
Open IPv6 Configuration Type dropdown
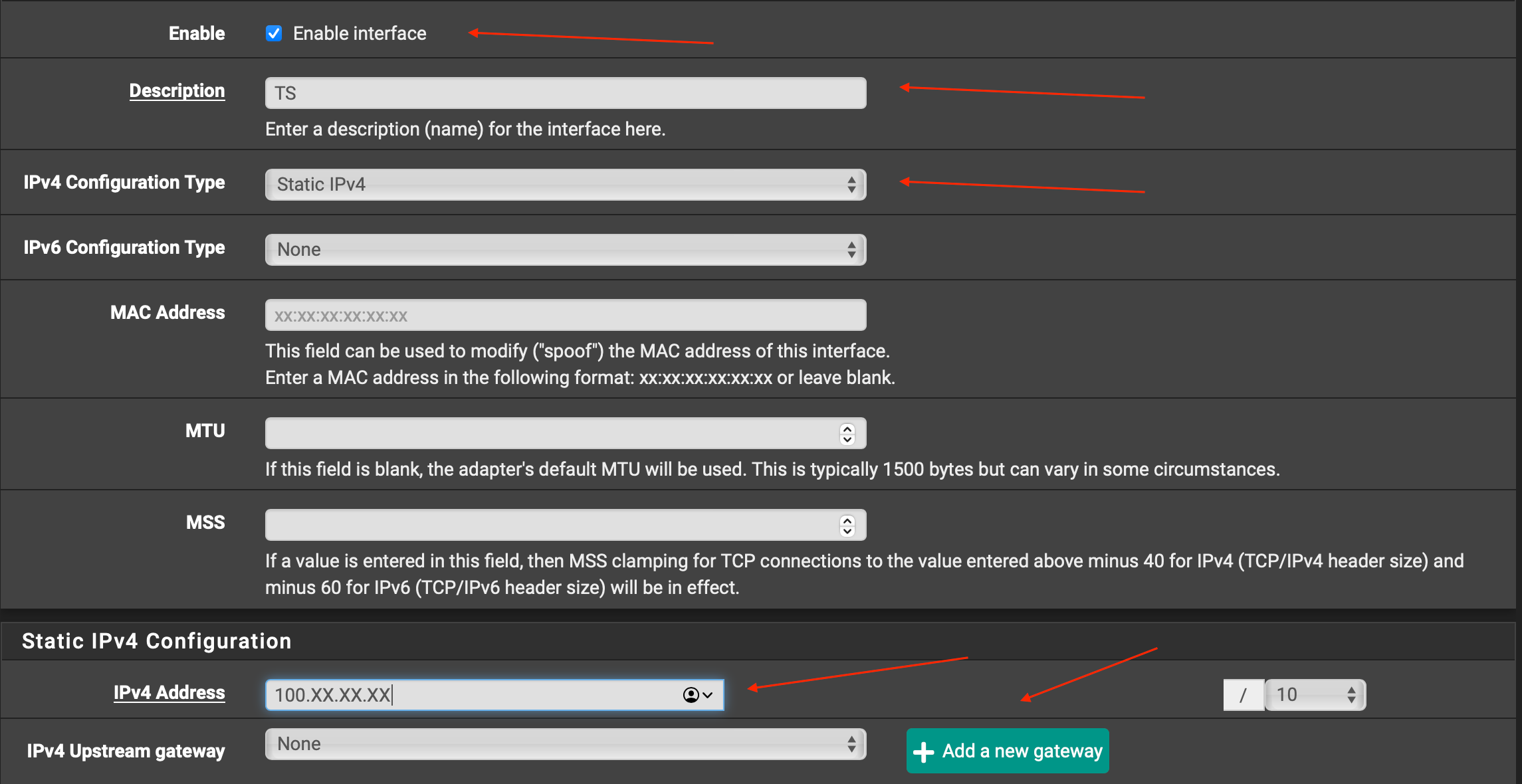pos(565,250)
